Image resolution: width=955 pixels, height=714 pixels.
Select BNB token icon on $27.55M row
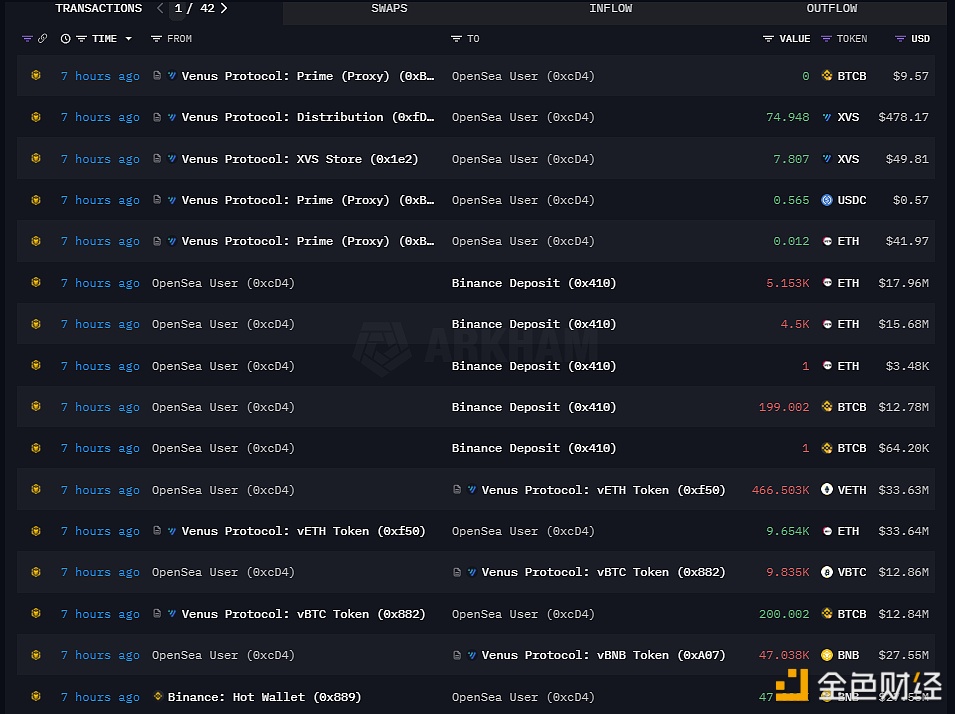pos(826,655)
